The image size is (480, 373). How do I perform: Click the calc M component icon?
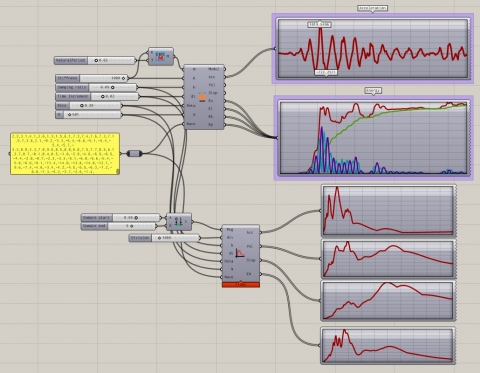pos(160,56)
